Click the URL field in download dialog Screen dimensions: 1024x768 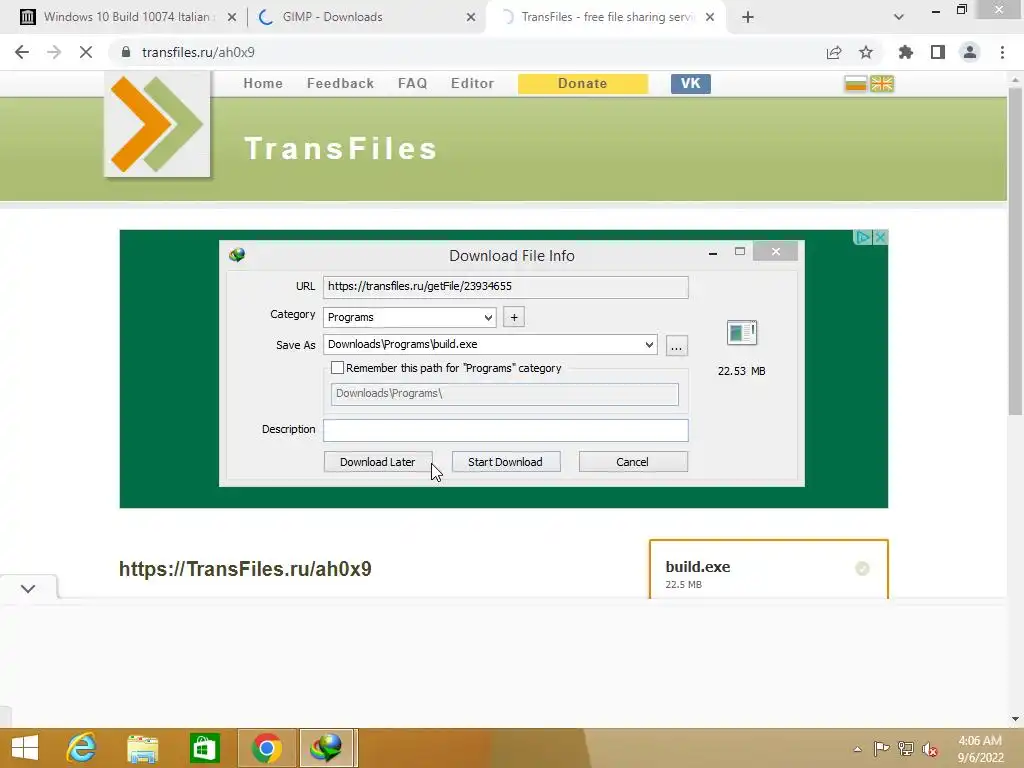[x=505, y=287]
